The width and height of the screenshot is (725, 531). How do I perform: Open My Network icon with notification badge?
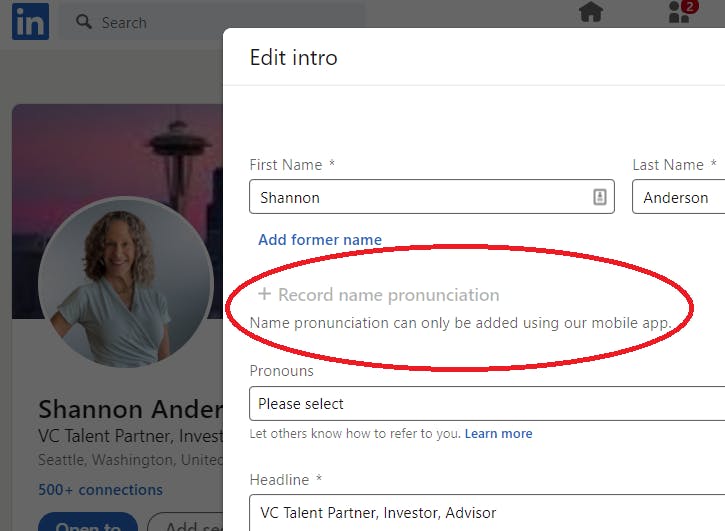pos(682,12)
